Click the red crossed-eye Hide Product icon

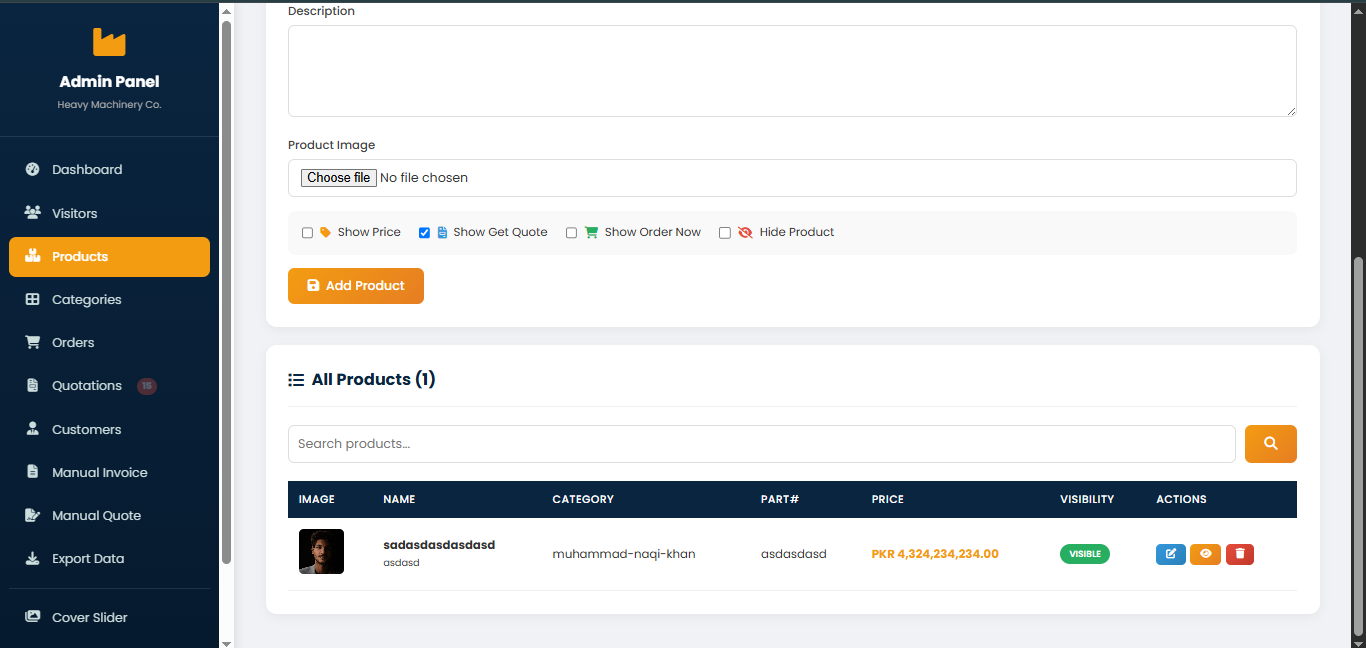coord(745,232)
